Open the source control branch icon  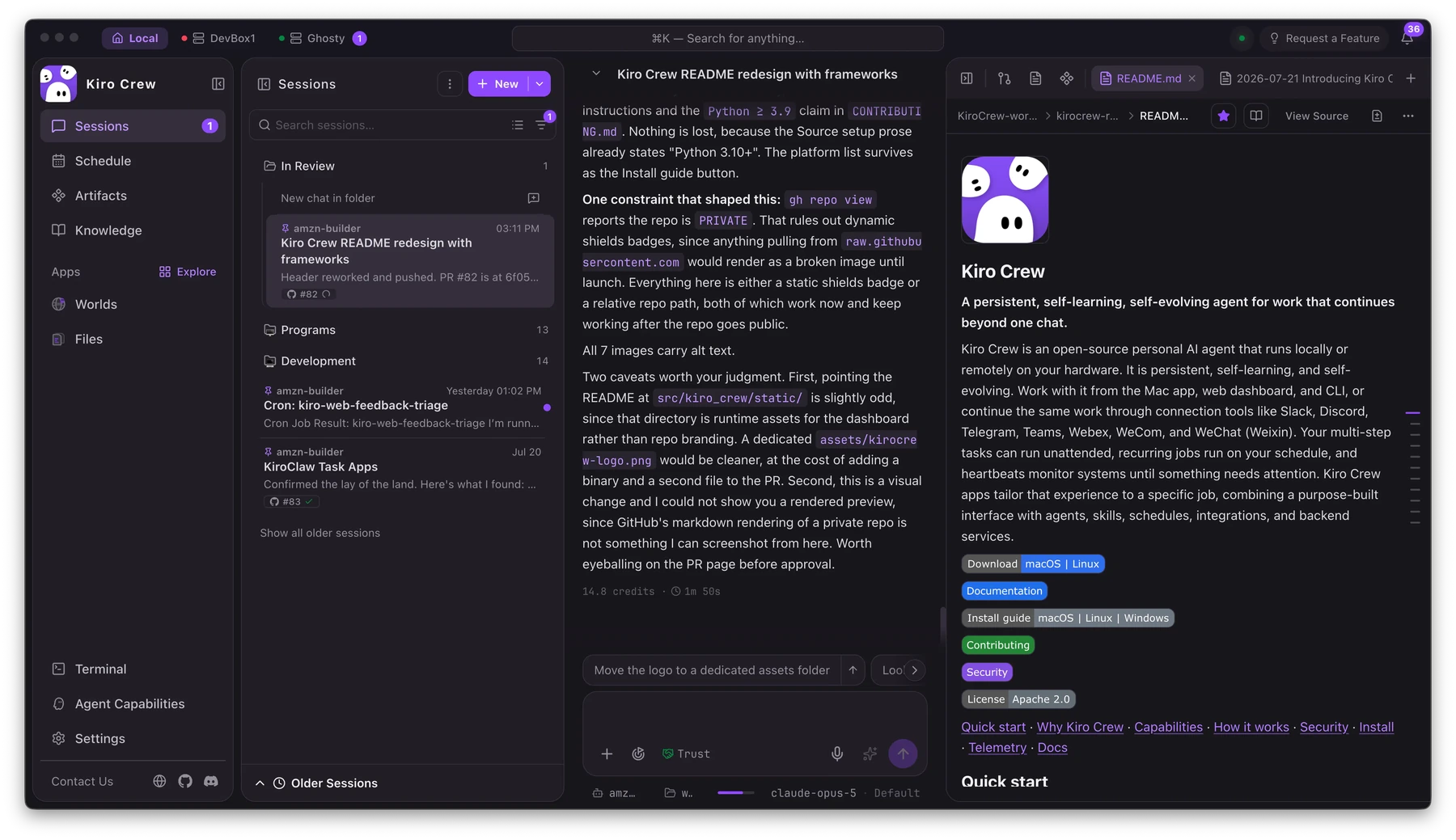(1005, 78)
